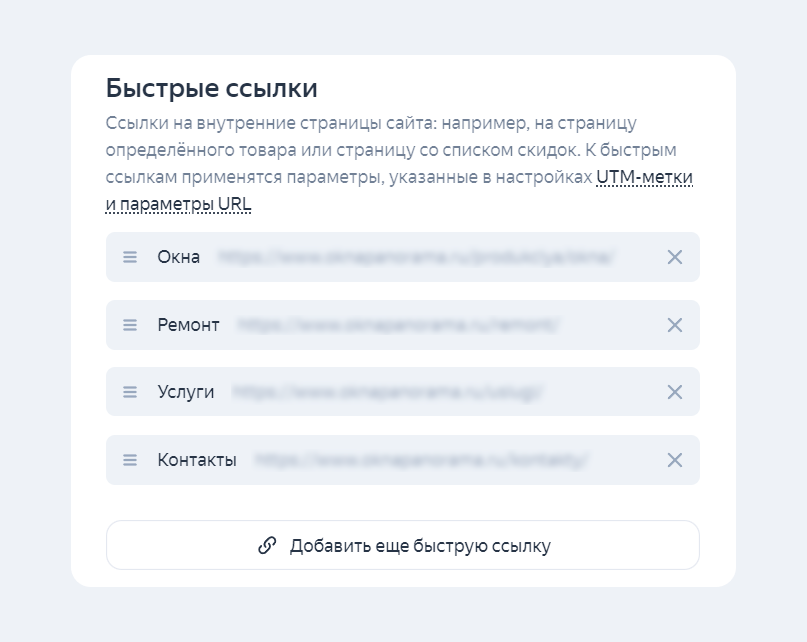Click the blurred URL of the Окна row

[415, 257]
